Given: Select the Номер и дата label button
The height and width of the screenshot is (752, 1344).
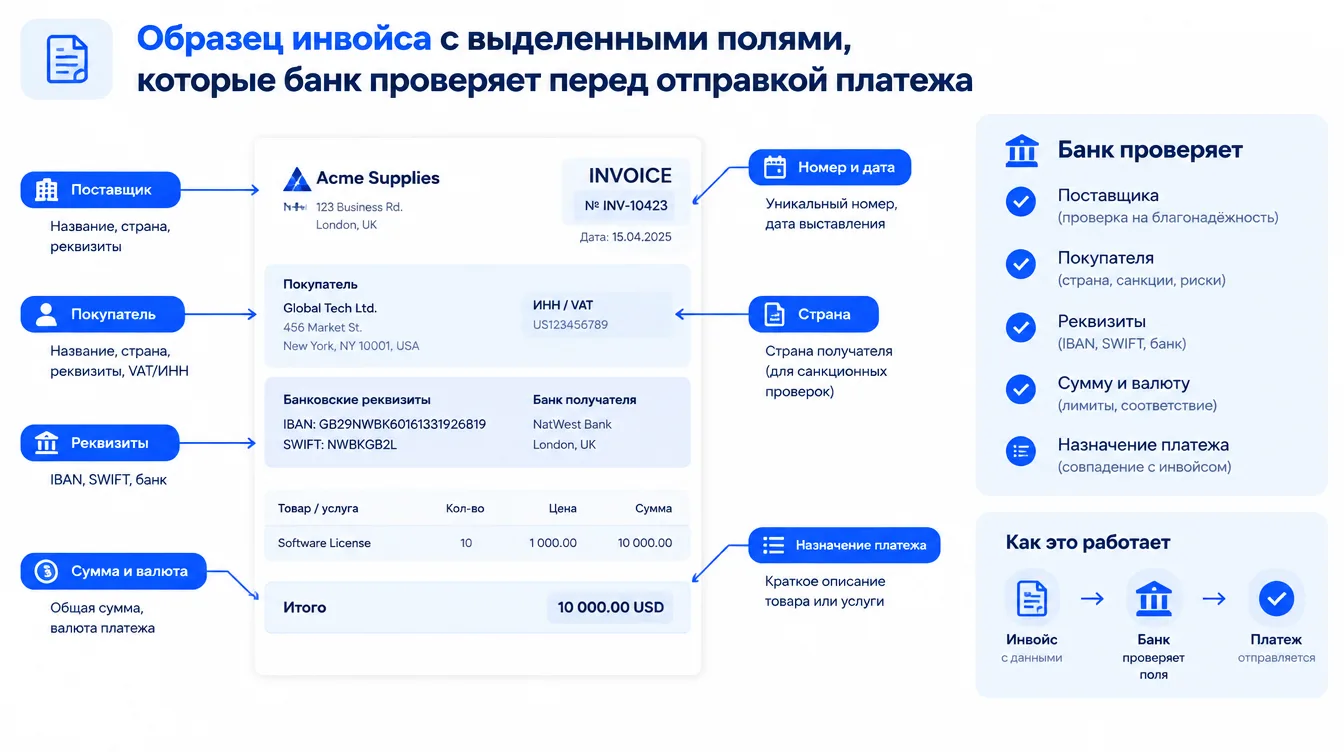Looking at the screenshot, I should [x=830, y=167].
